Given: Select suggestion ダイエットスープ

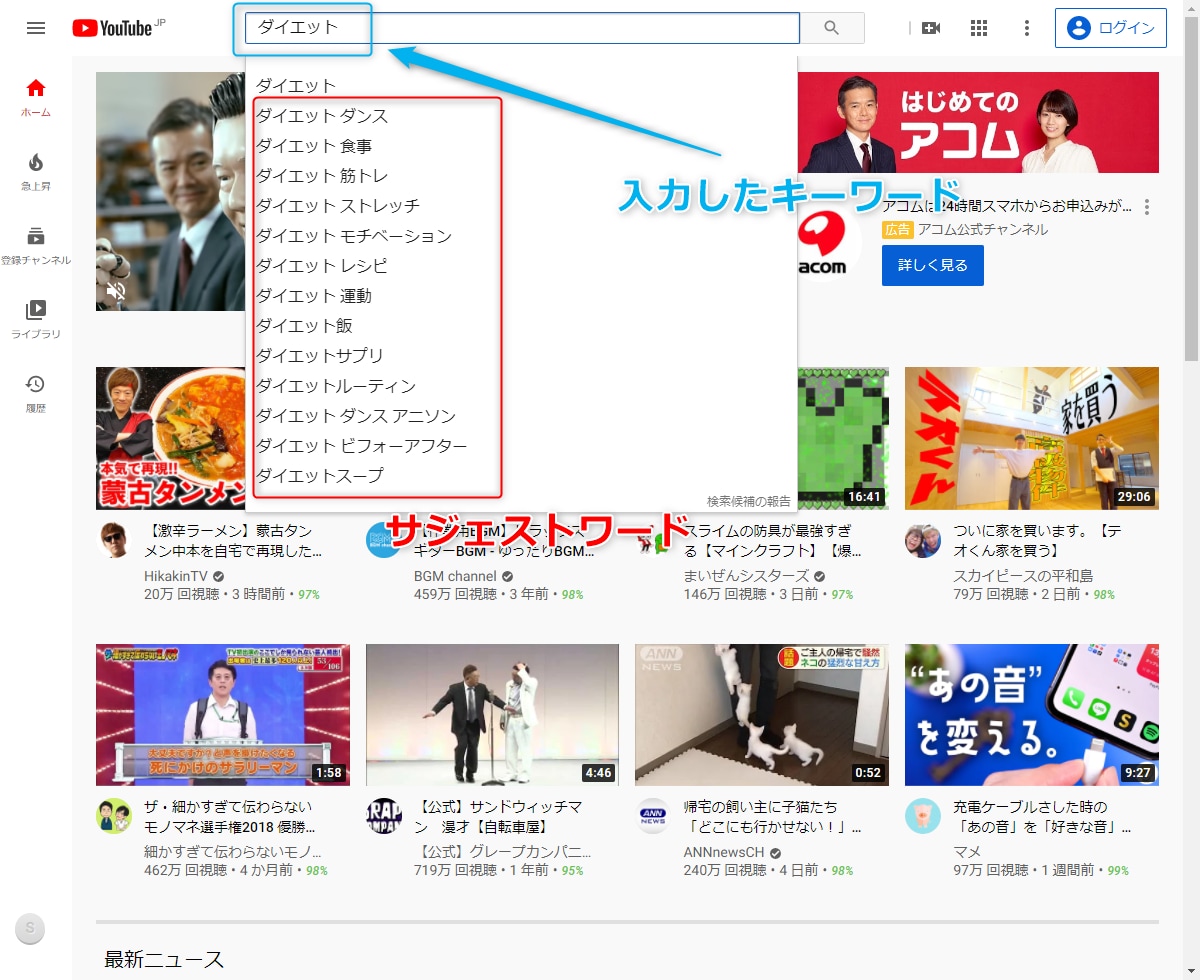Looking at the screenshot, I should pyautogui.click(x=521, y=476).
